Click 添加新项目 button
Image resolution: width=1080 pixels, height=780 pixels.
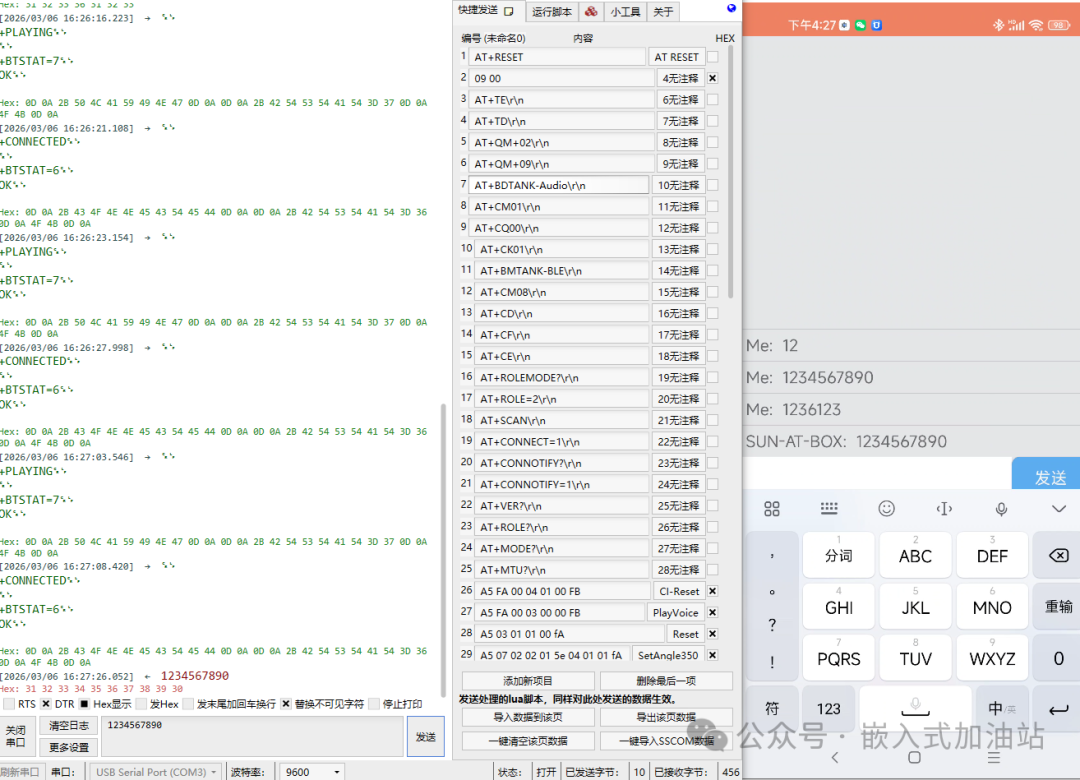(528, 680)
